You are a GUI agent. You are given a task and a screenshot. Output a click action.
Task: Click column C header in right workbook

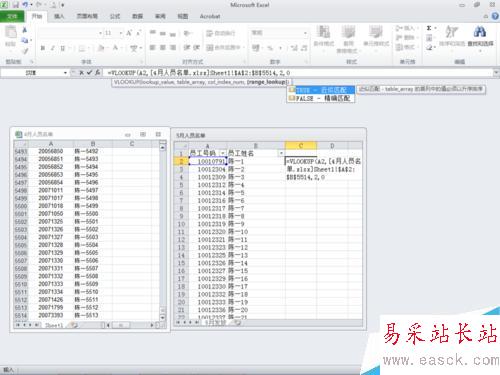click(x=301, y=145)
